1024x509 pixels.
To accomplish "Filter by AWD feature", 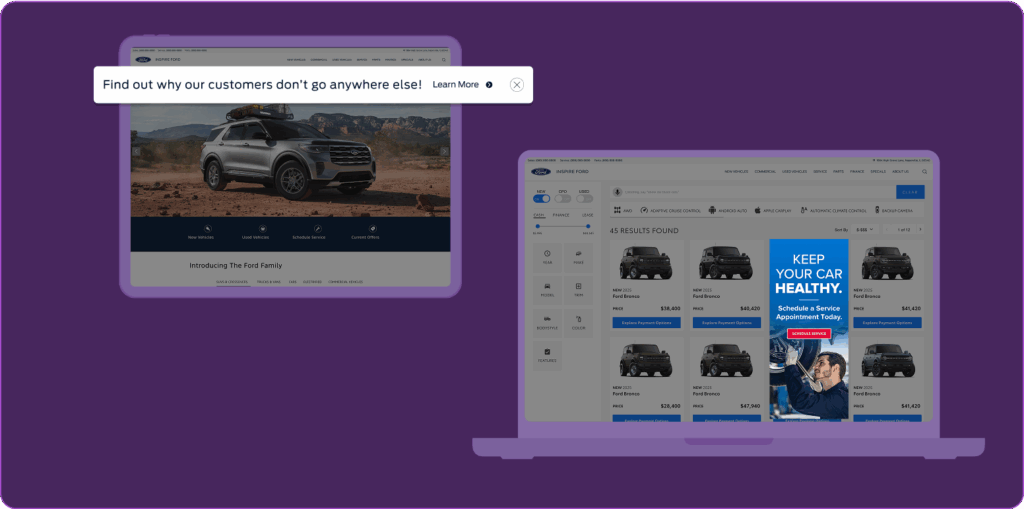I will [x=623, y=210].
